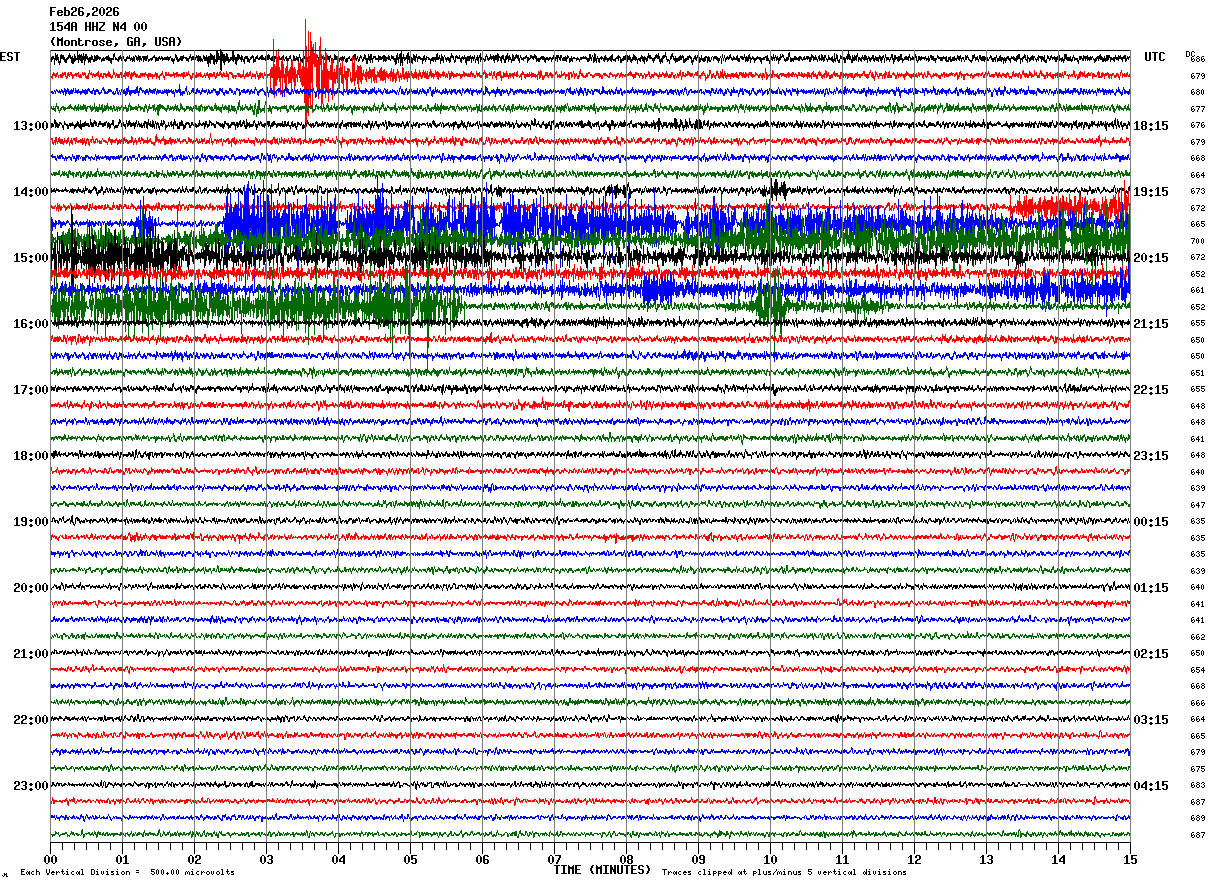Select the 19:00 EST time marker
This screenshot has height=886, width=1210.
(30, 522)
